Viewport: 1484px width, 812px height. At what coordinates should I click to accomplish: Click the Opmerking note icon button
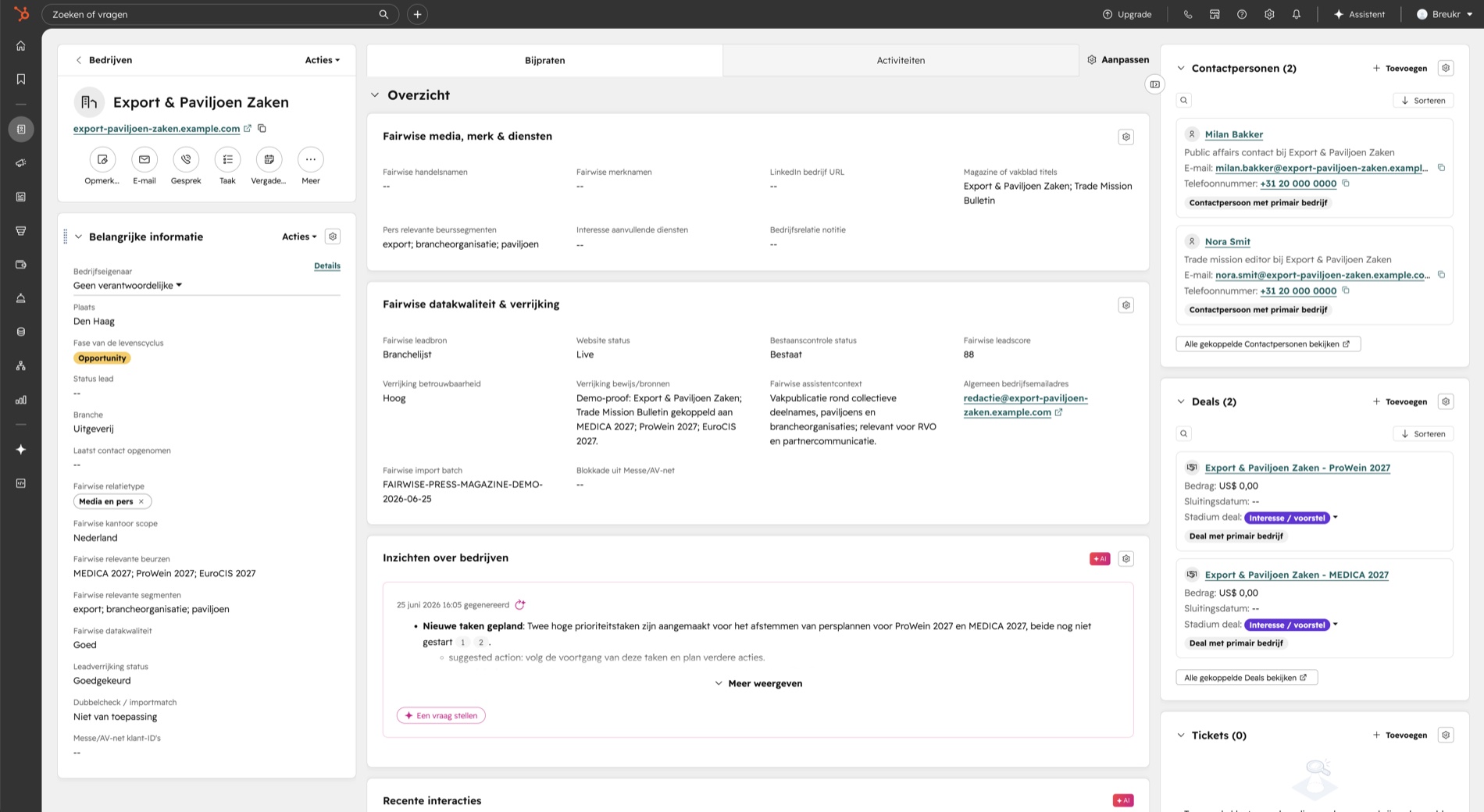[102, 159]
